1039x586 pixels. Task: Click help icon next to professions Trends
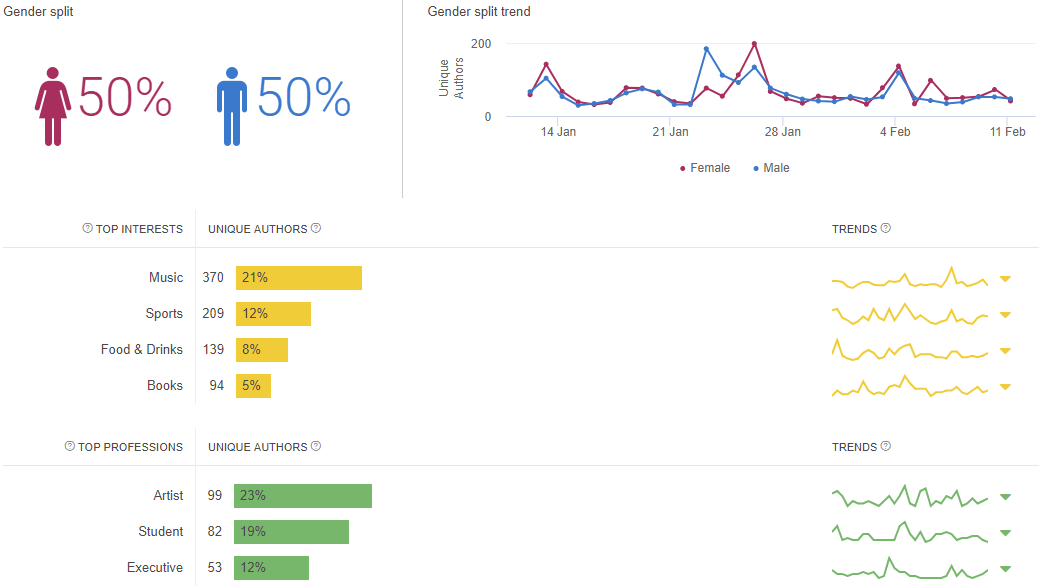coord(886,446)
